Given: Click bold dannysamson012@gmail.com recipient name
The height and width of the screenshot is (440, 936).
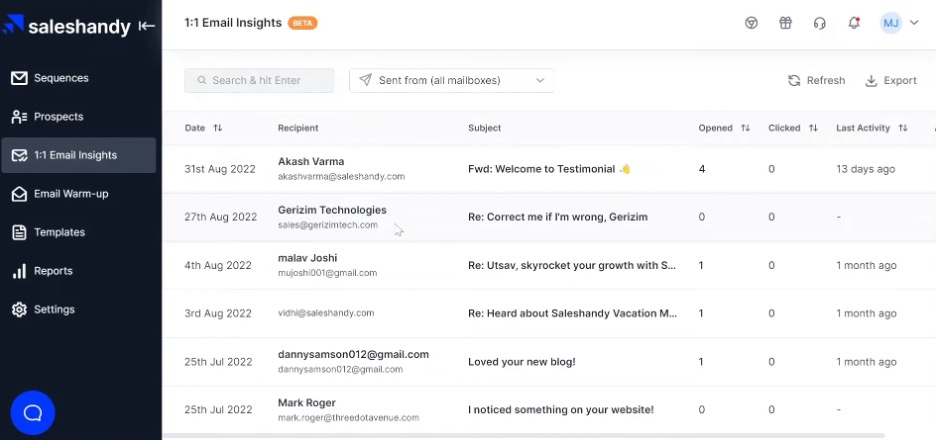Looking at the screenshot, I should coord(353,355).
